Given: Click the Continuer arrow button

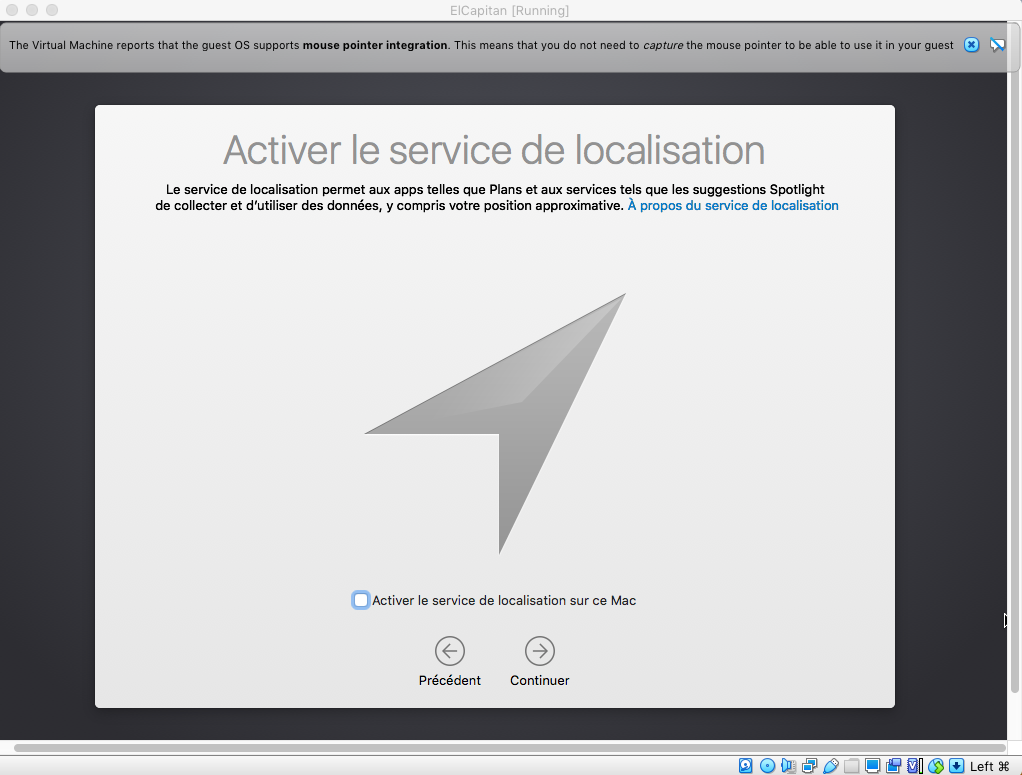Looking at the screenshot, I should 540,651.
